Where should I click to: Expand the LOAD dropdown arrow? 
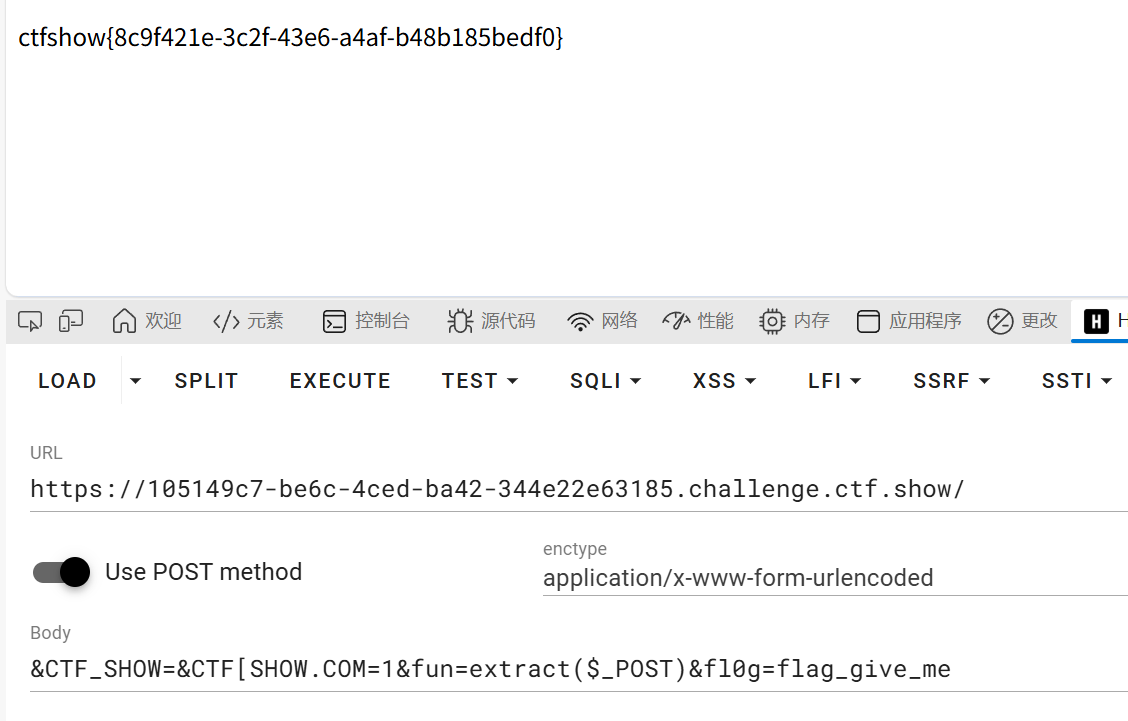click(136, 381)
